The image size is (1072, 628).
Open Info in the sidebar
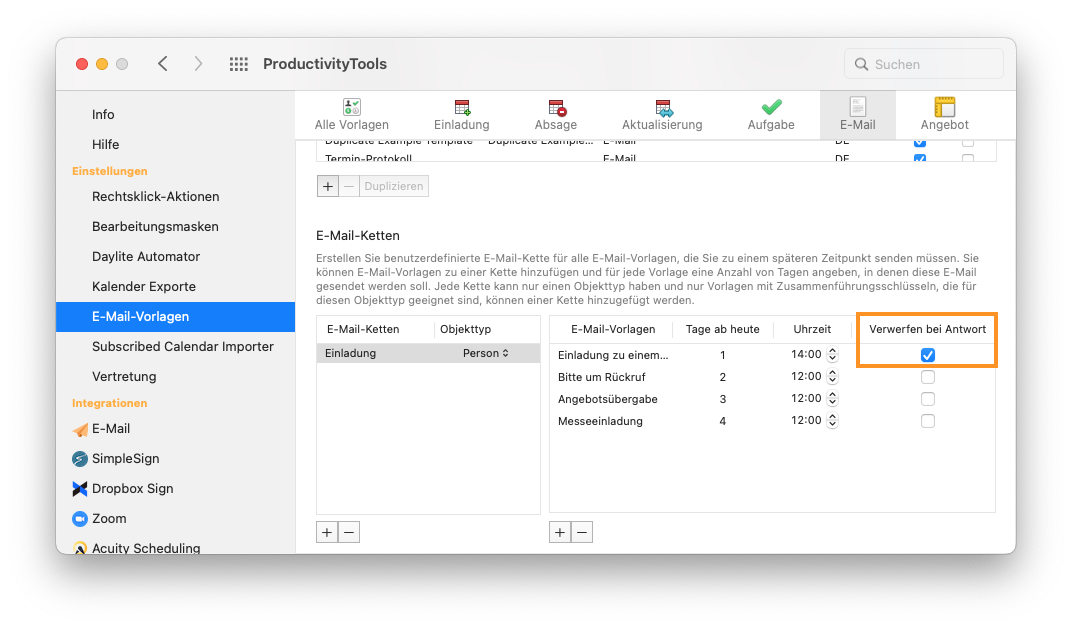tap(103, 114)
